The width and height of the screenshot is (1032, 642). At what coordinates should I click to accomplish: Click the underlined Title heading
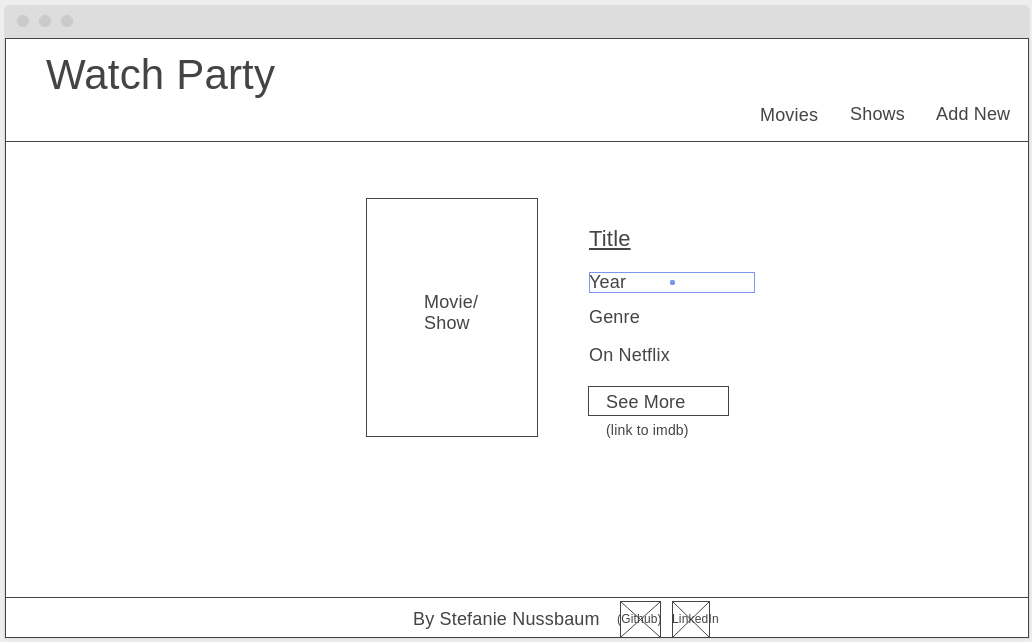[x=609, y=239]
